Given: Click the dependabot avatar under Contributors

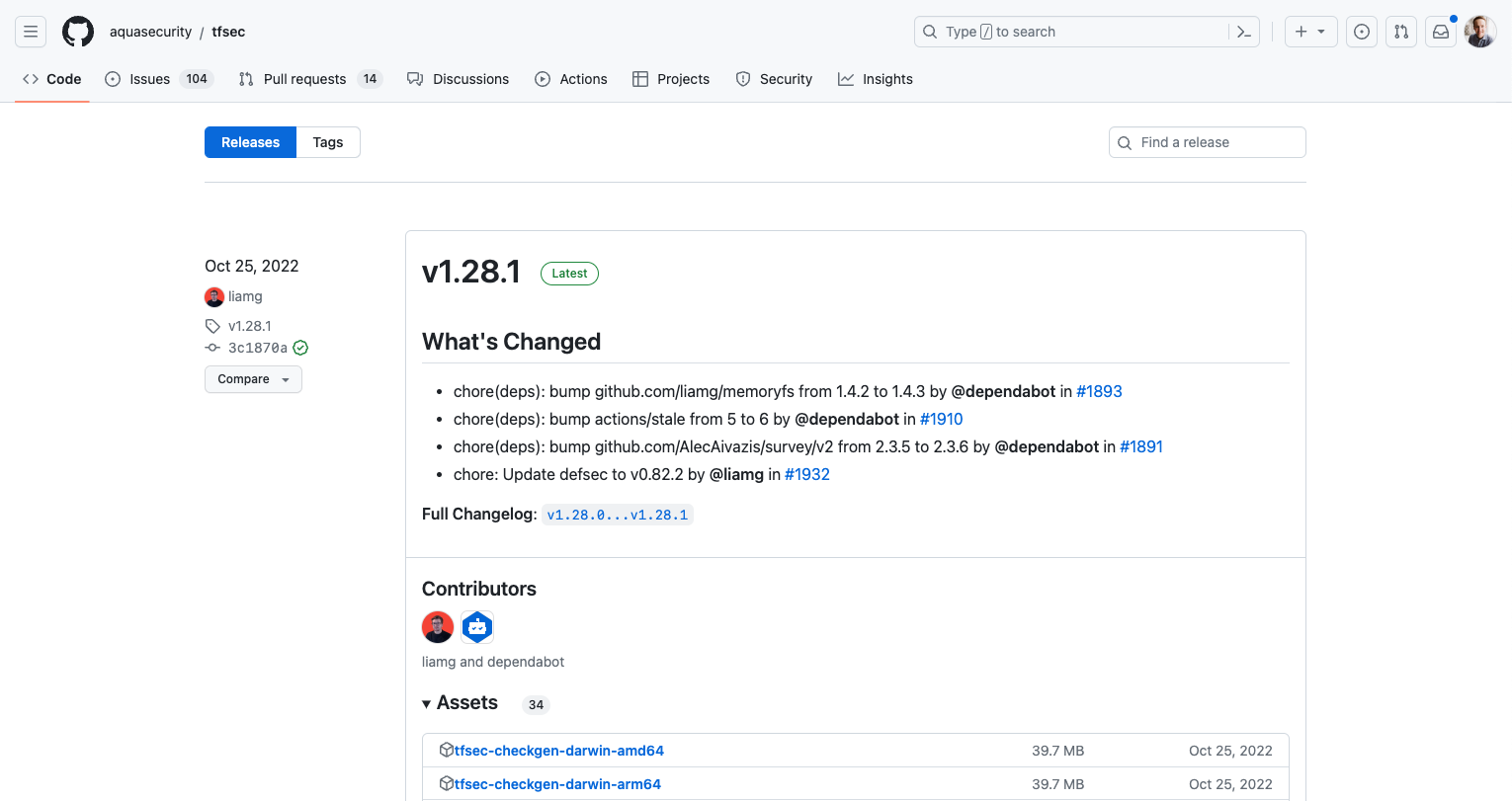Looking at the screenshot, I should pos(477,626).
